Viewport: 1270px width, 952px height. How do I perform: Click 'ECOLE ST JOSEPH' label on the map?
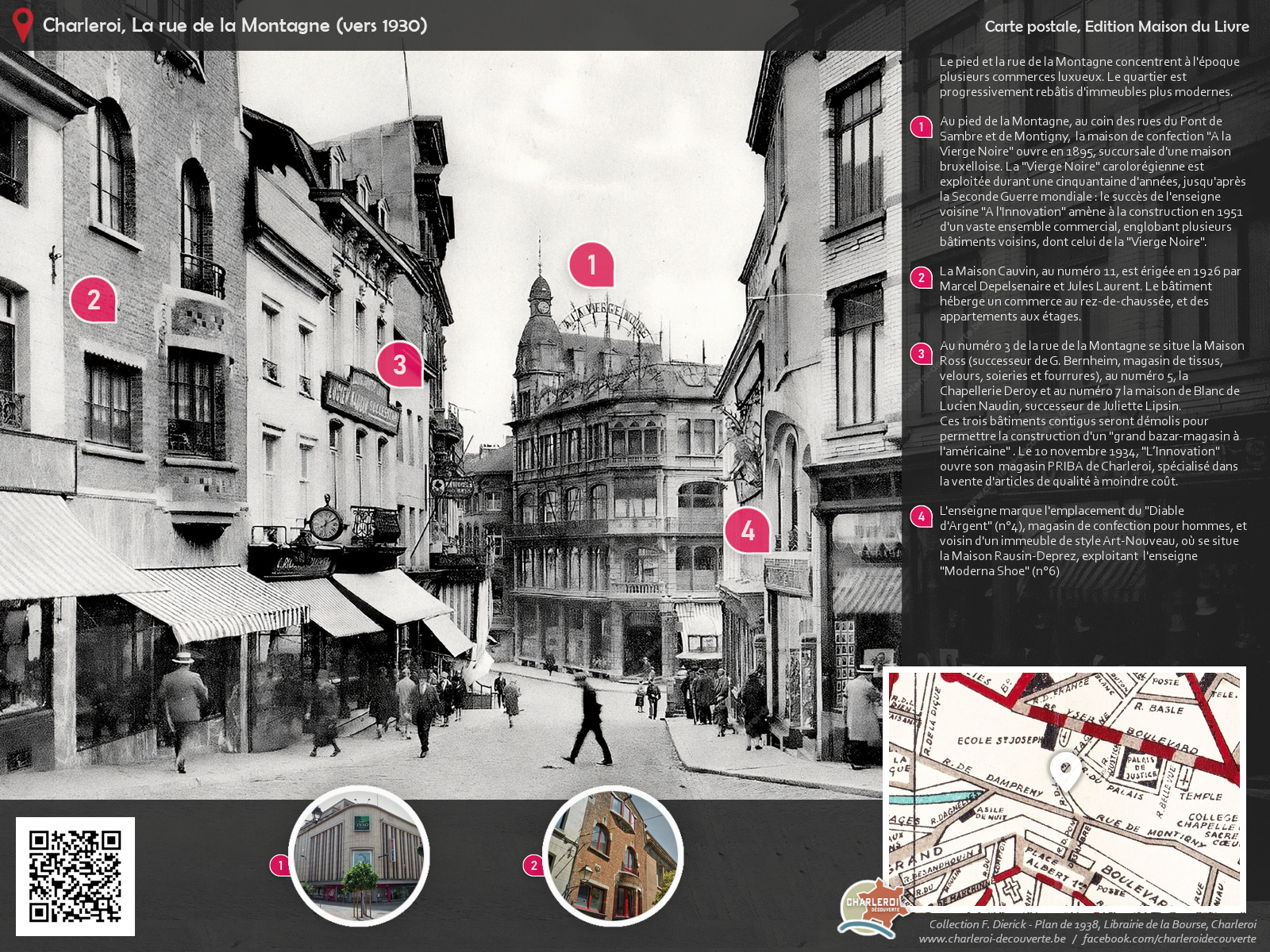click(x=999, y=740)
